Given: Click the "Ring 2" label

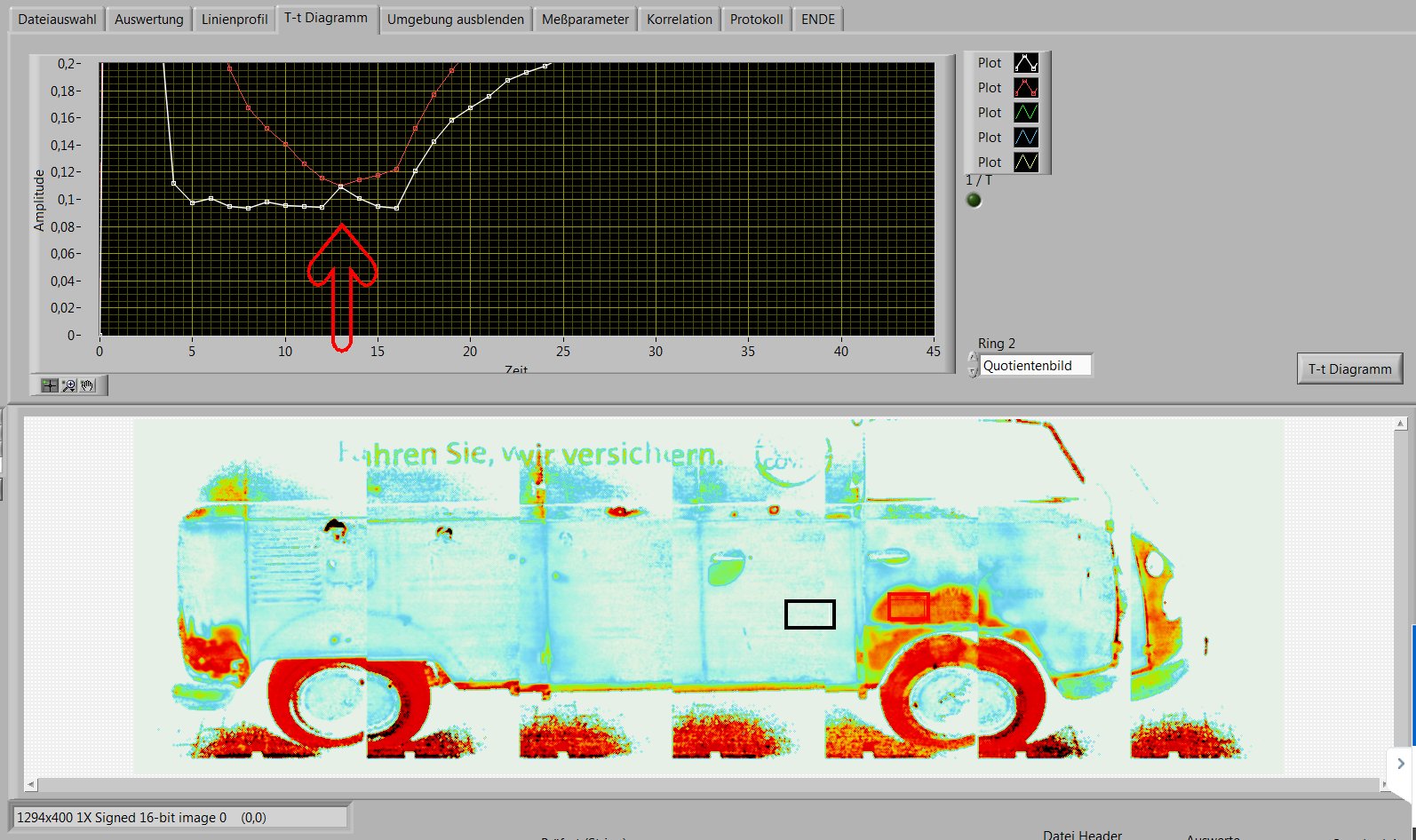Looking at the screenshot, I should (x=997, y=344).
